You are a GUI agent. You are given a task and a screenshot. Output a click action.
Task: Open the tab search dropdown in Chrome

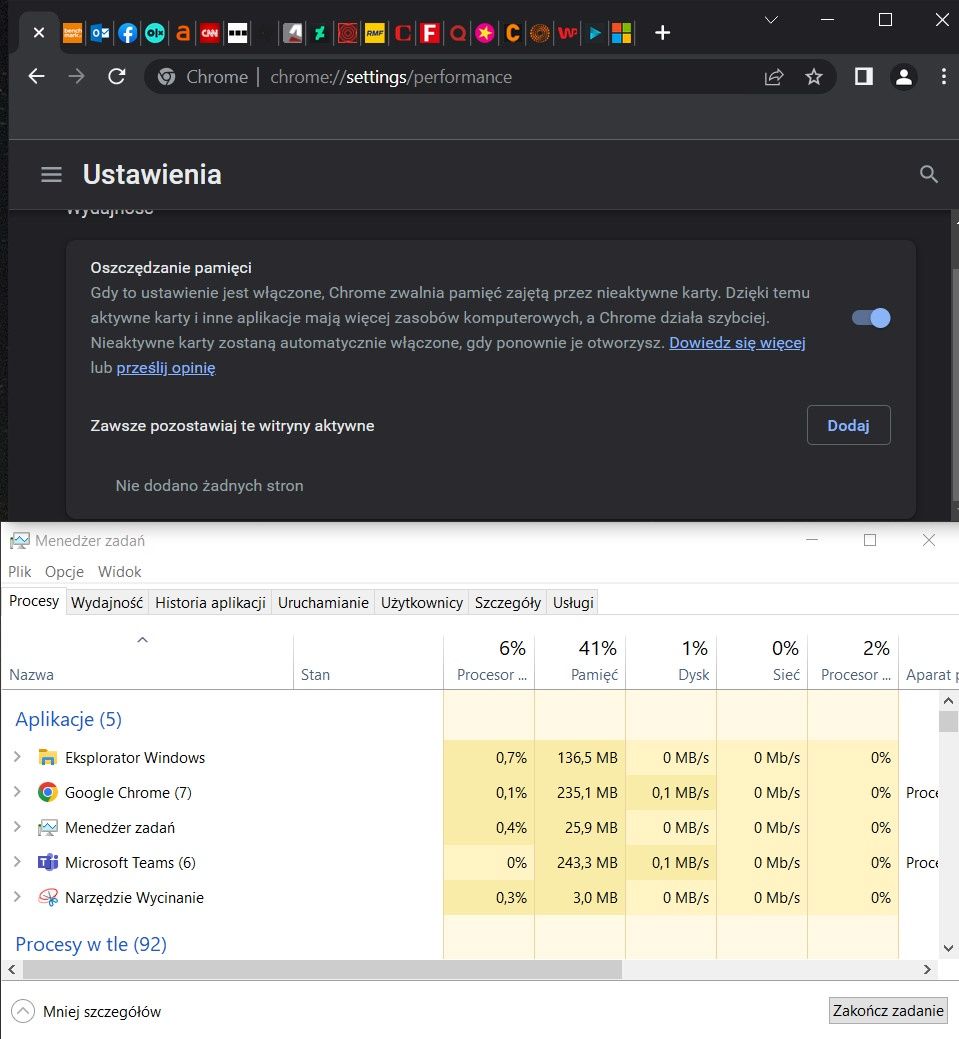click(771, 20)
